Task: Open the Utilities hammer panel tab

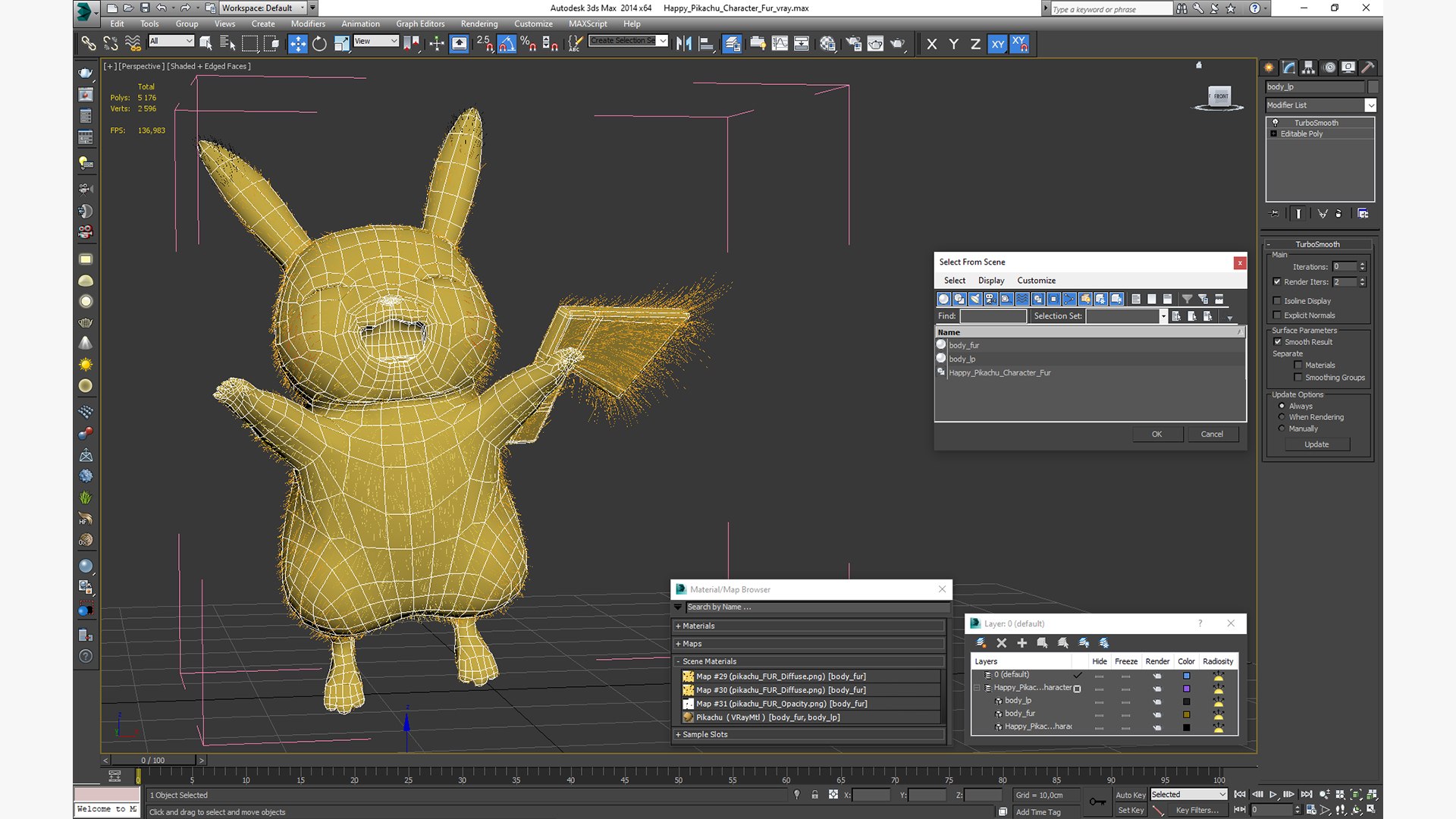Action: [1367, 67]
